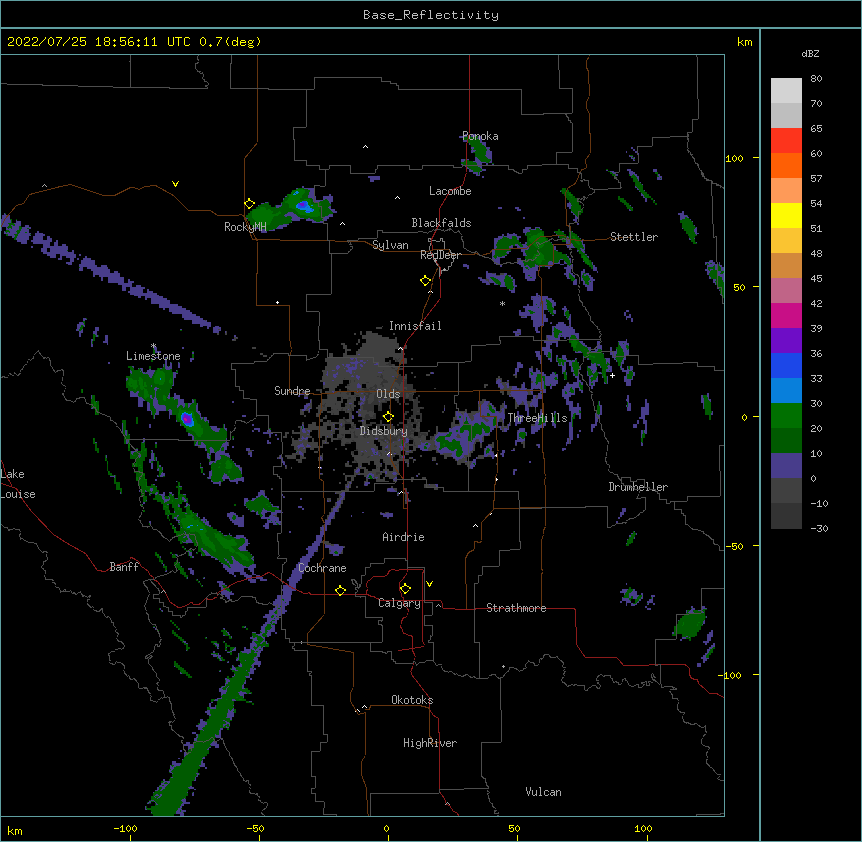Screen dimensions: 862x842
Task: Select the Stettler label
Action: [634, 237]
